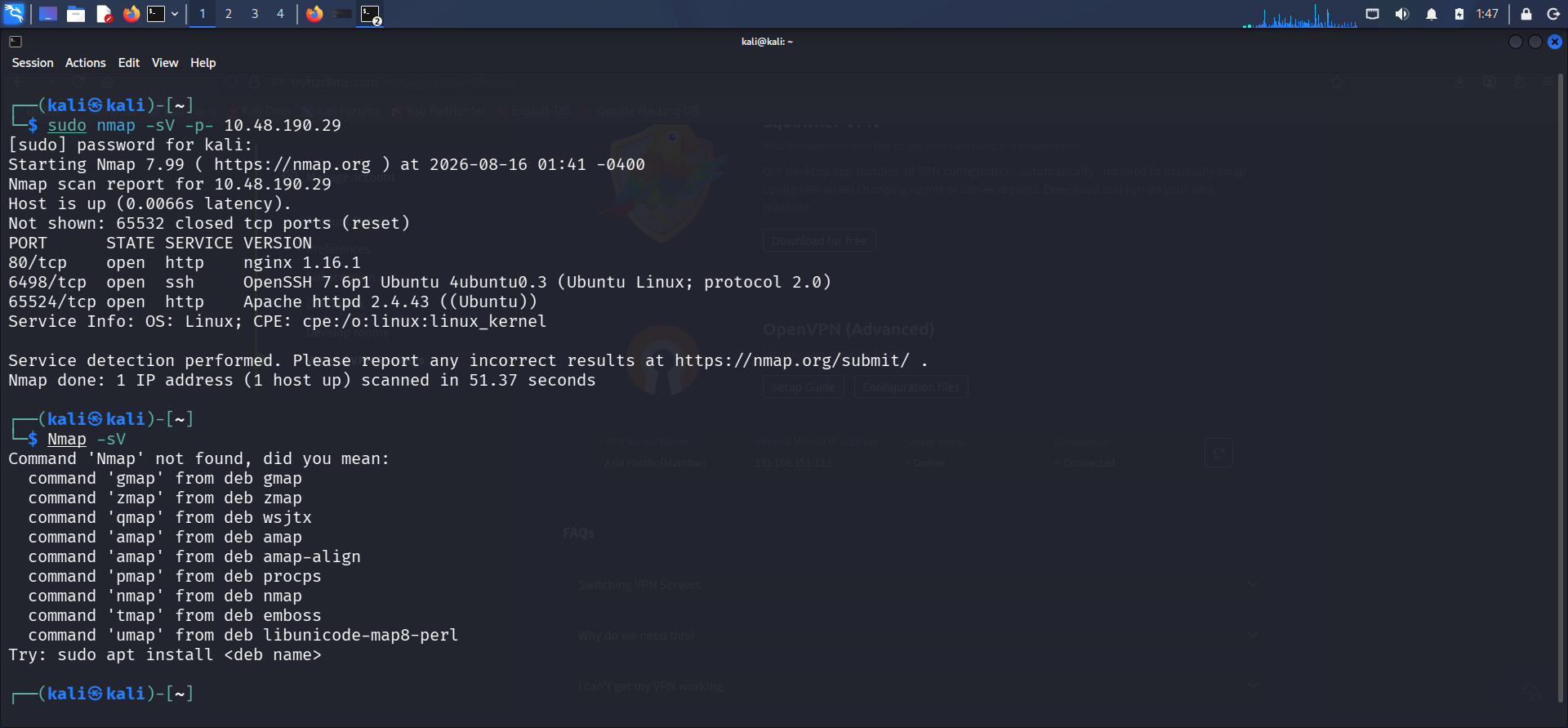Click the "command 'nmap' from deb nmap" line
Viewport: 1568px width, 728px height.
coord(165,596)
